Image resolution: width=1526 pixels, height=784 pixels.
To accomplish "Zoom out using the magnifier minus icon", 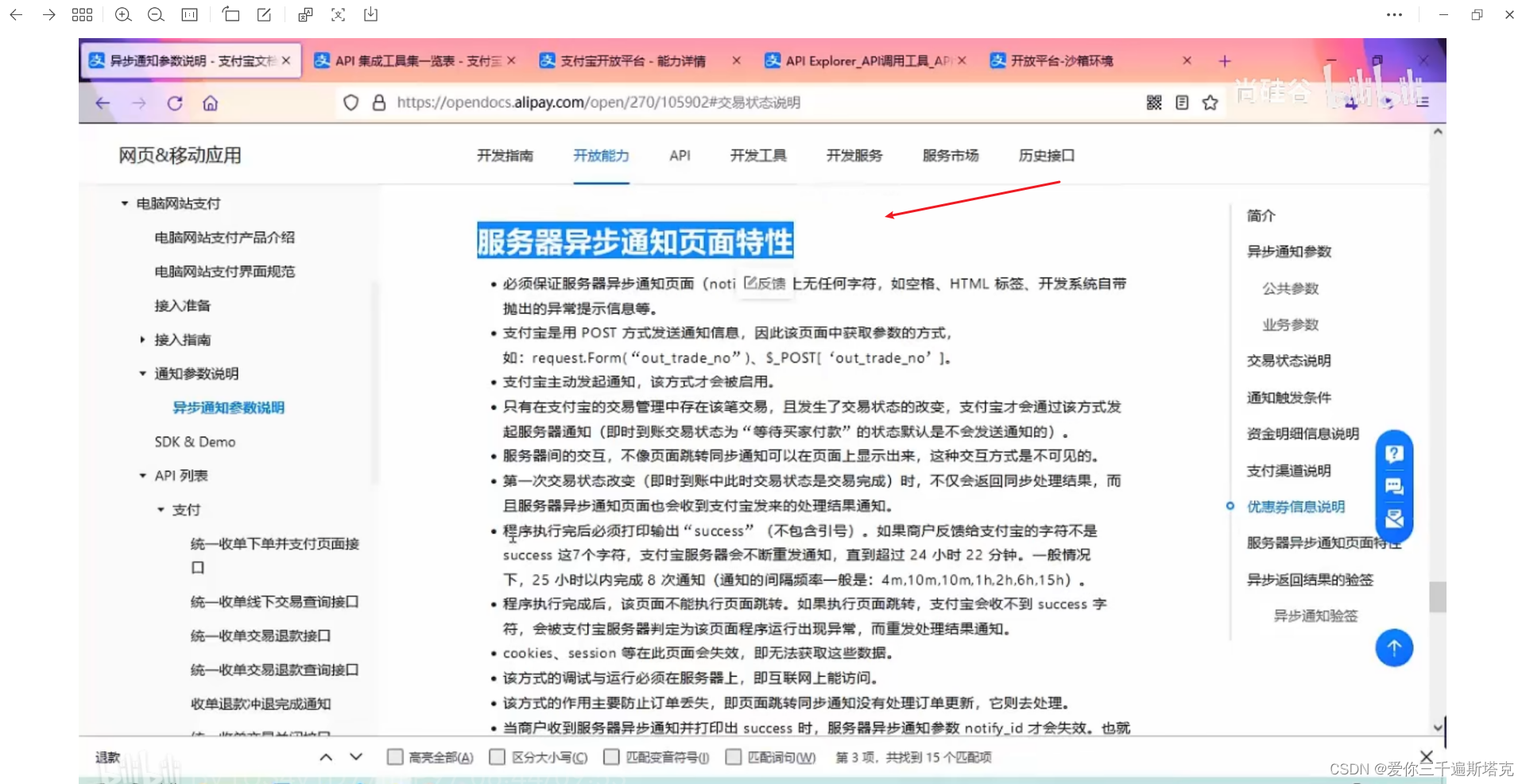I will tap(156, 14).
